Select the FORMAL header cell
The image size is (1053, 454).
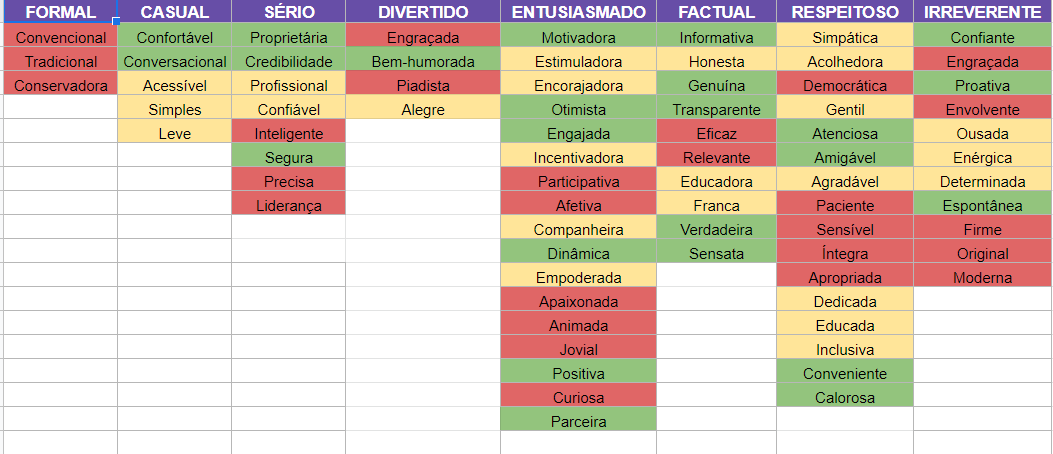58,12
